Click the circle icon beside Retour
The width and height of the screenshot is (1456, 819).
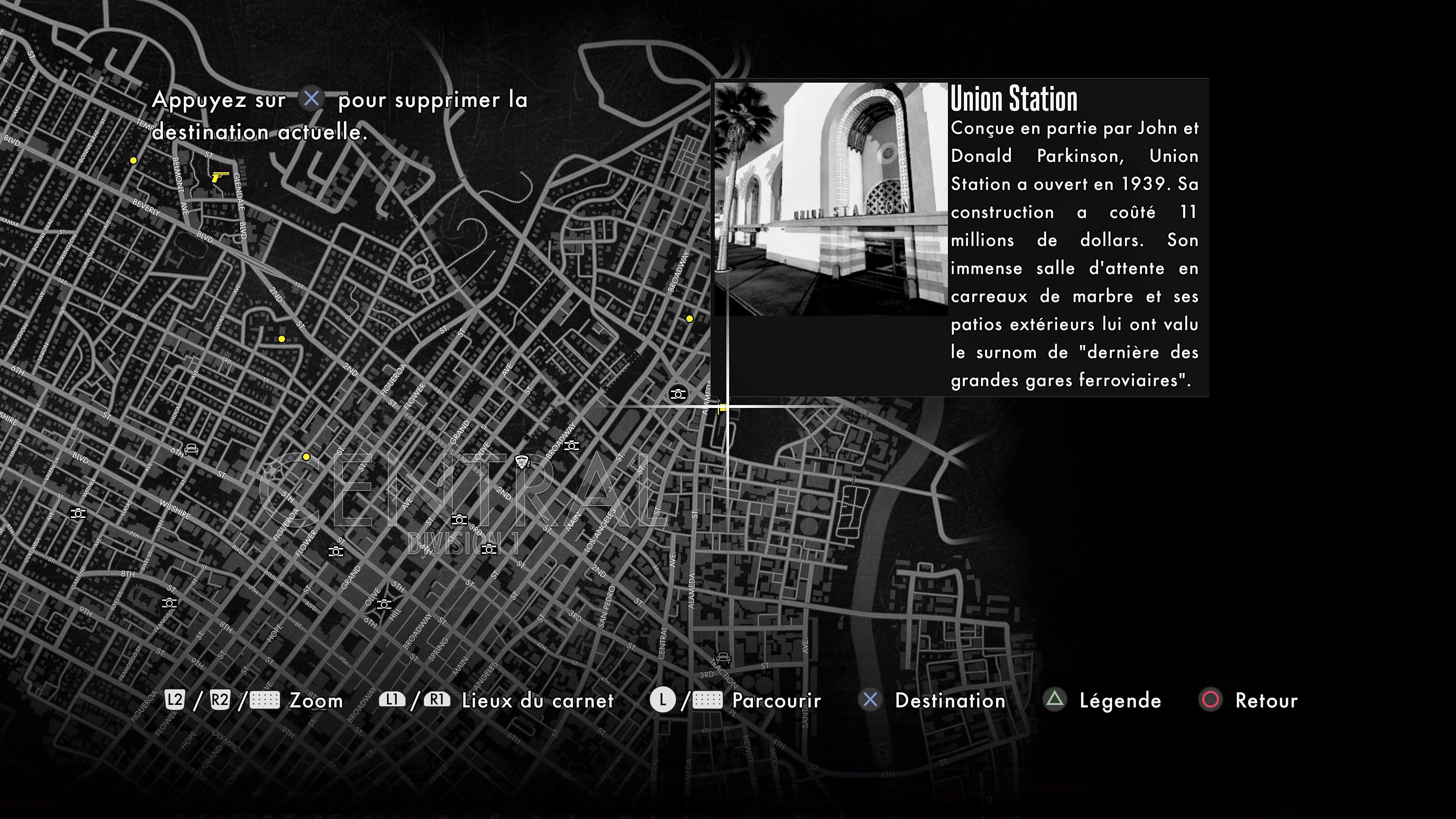pyautogui.click(x=1211, y=700)
